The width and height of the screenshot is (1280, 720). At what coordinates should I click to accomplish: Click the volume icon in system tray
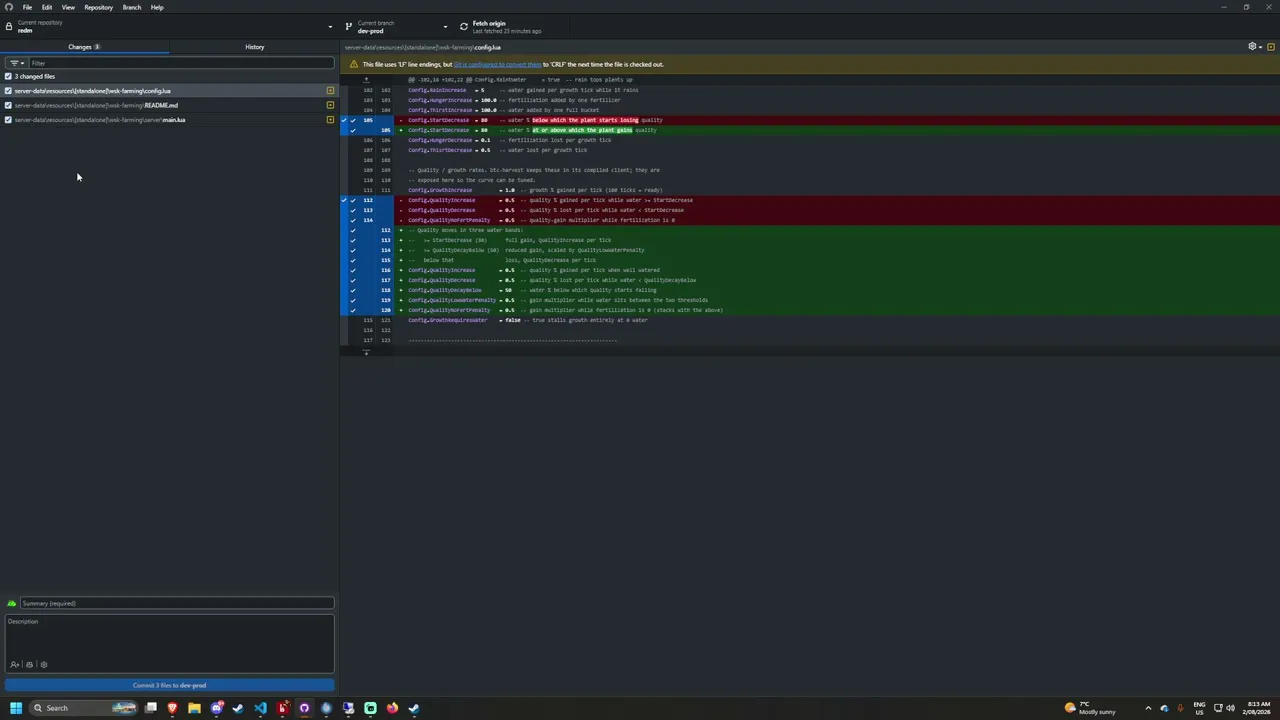[1230, 708]
